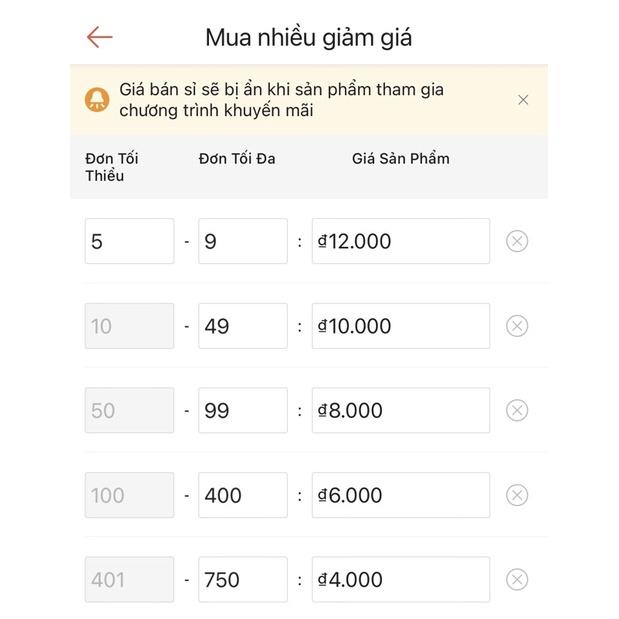Edit minimum order field showing 5
619x619 pixels.
click(x=129, y=241)
